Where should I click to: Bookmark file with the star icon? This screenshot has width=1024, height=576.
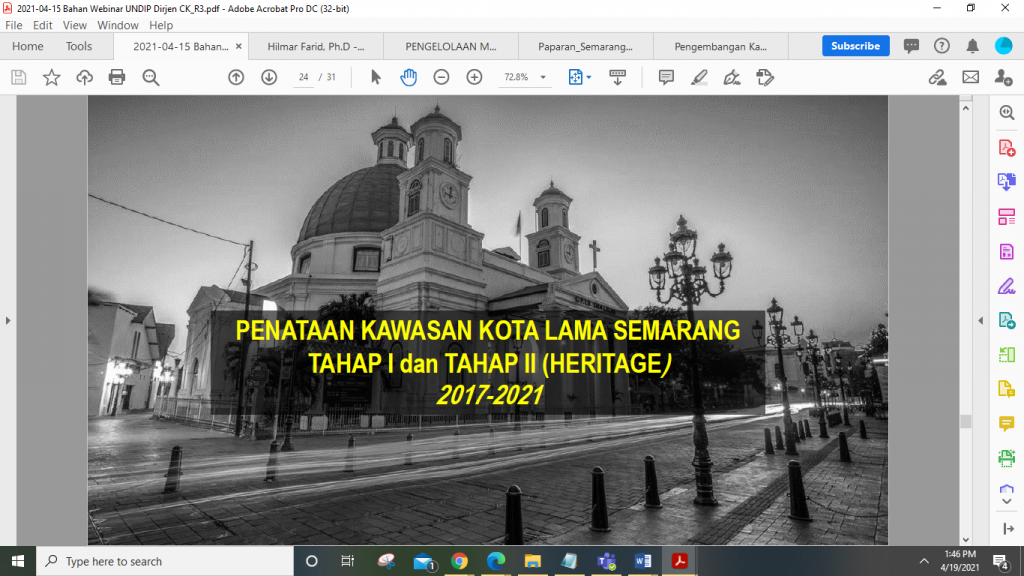point(51,77)
